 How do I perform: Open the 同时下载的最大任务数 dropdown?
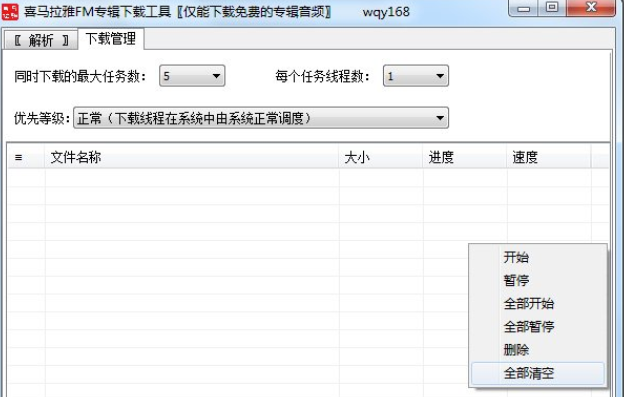192,76
